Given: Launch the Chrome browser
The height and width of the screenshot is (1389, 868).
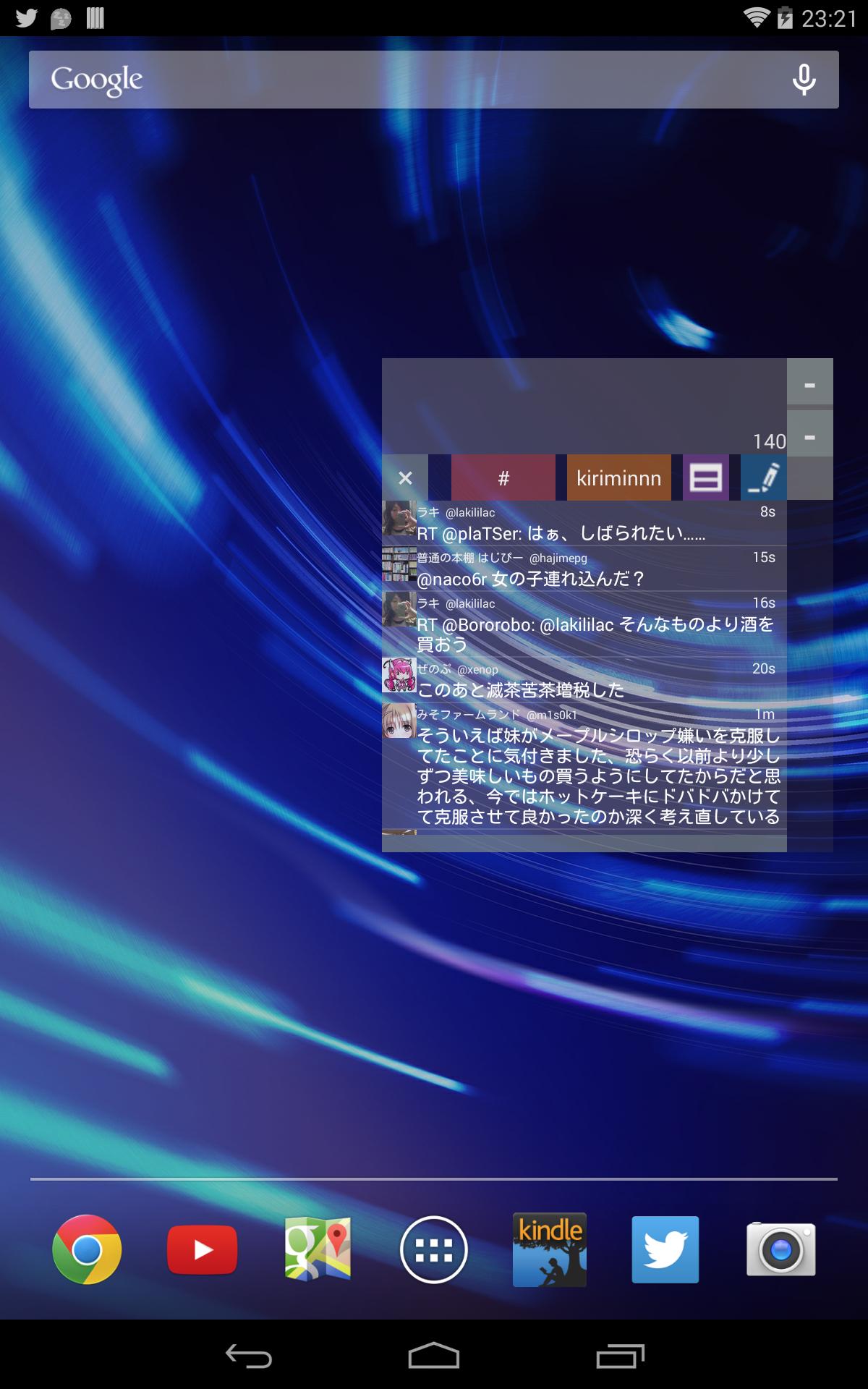Looking at the screenshot, I should click(87, 1249).
